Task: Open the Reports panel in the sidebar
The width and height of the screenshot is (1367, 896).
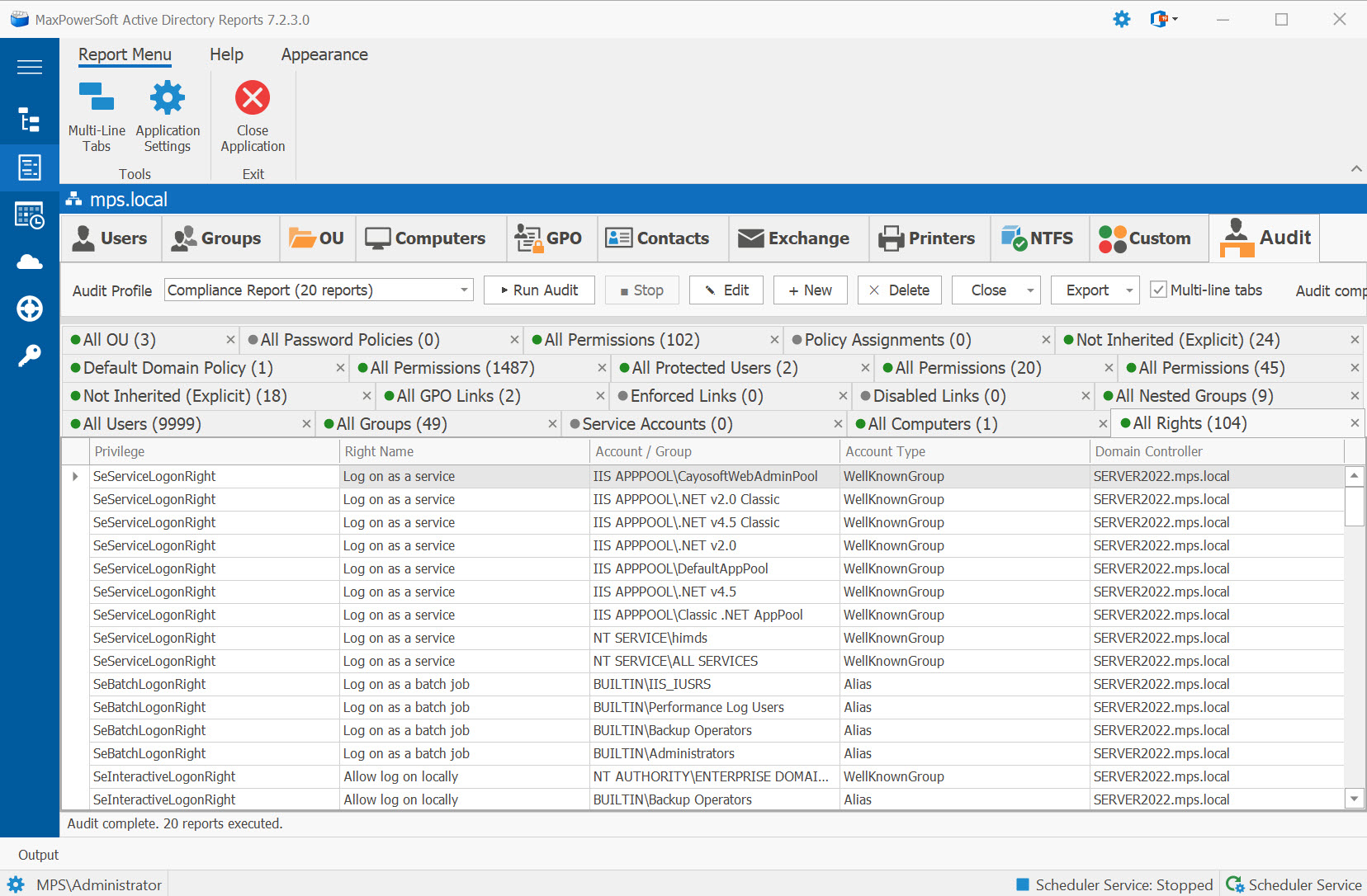Action: pyautogui.click(x=30, y=167)
